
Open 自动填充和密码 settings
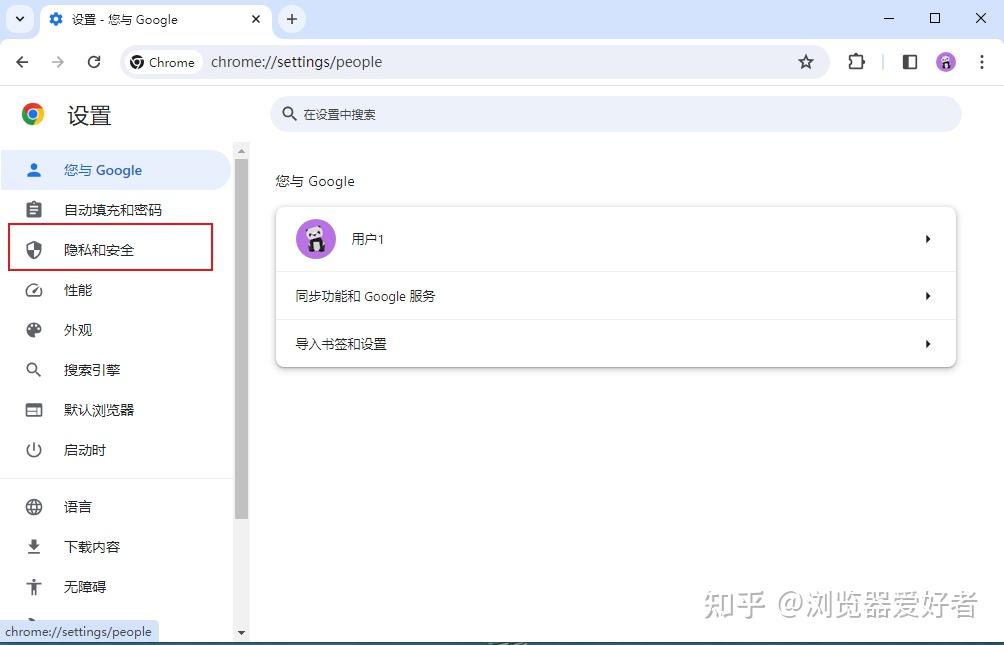tap(116, 210)
